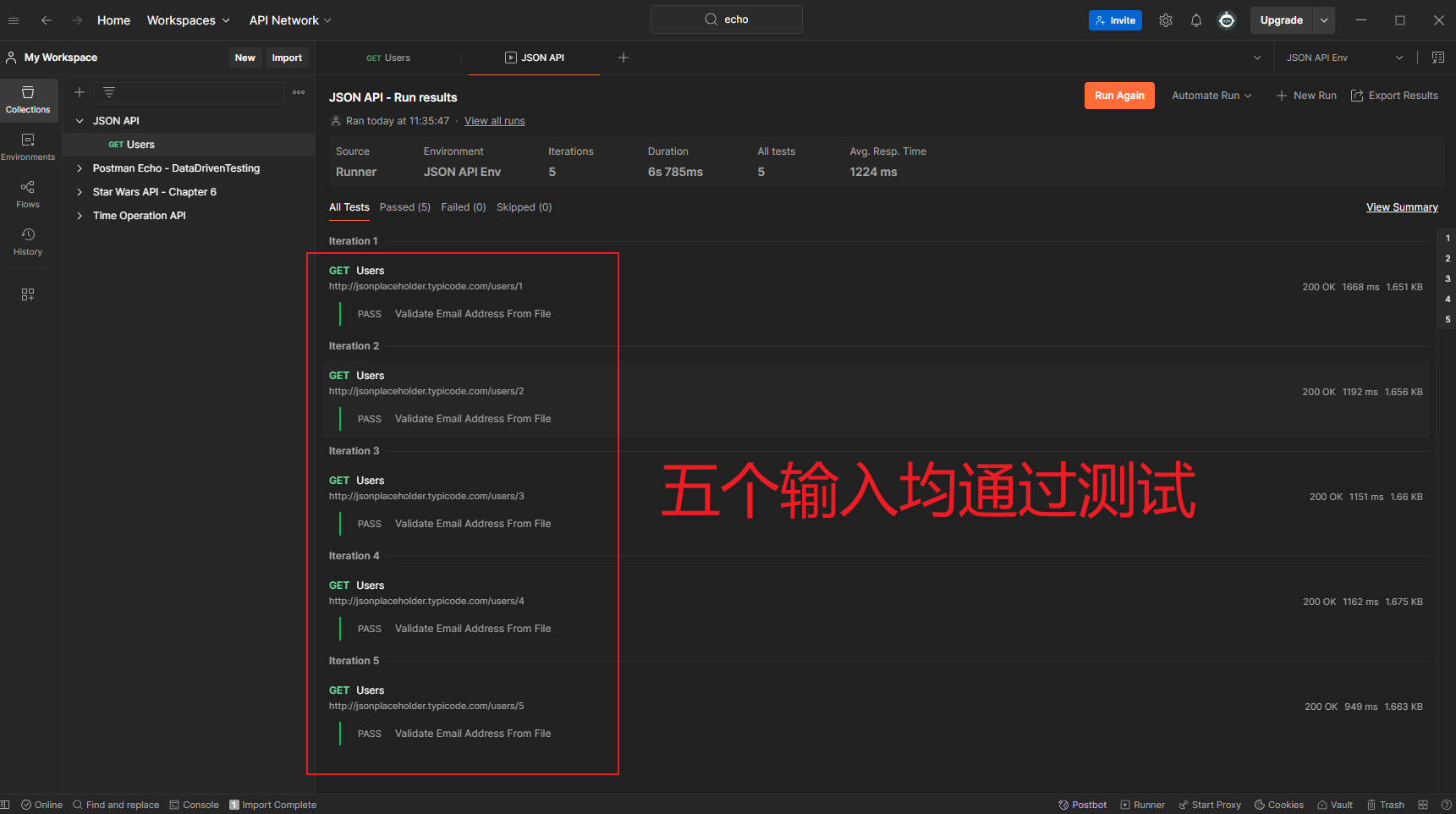Open Trash from the status bar

(x=1386, y=805)
